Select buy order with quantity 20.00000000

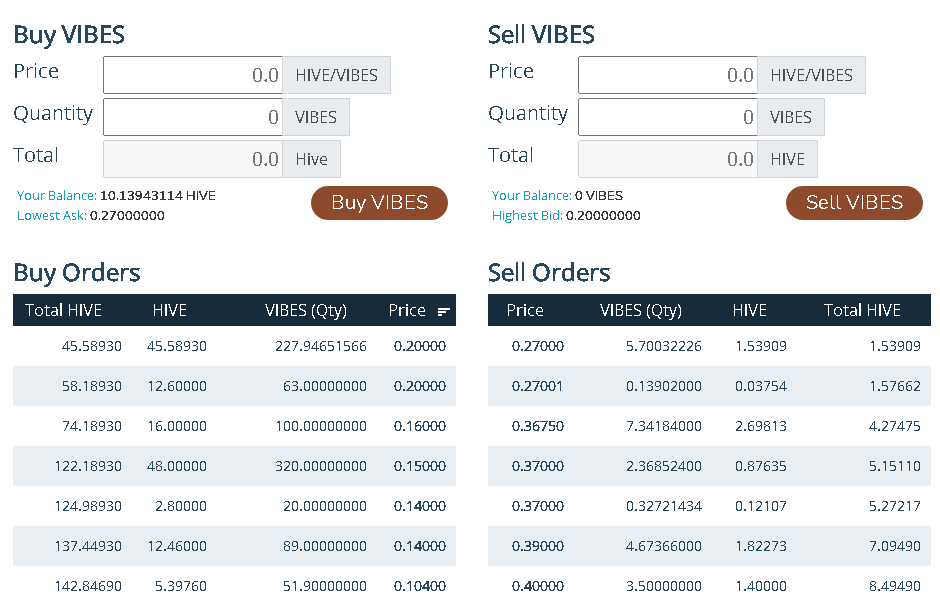click(x=234, y=506)
